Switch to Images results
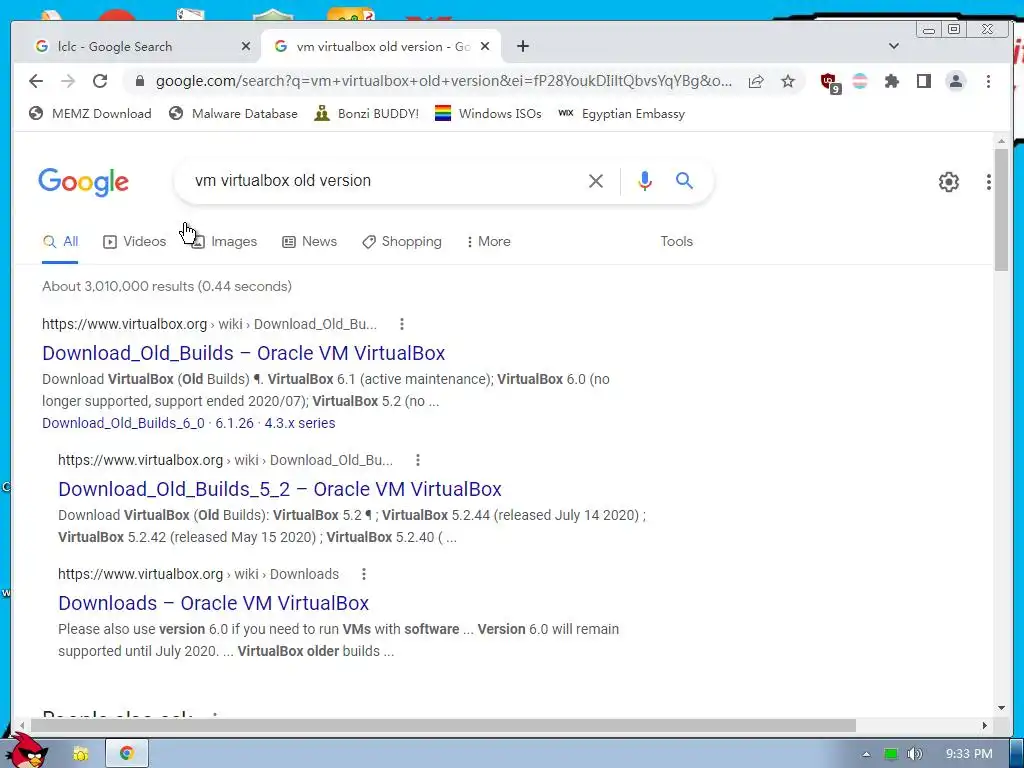Image resolution: width=1024 pixels, height=768 pixels. [x=224, y=242]
